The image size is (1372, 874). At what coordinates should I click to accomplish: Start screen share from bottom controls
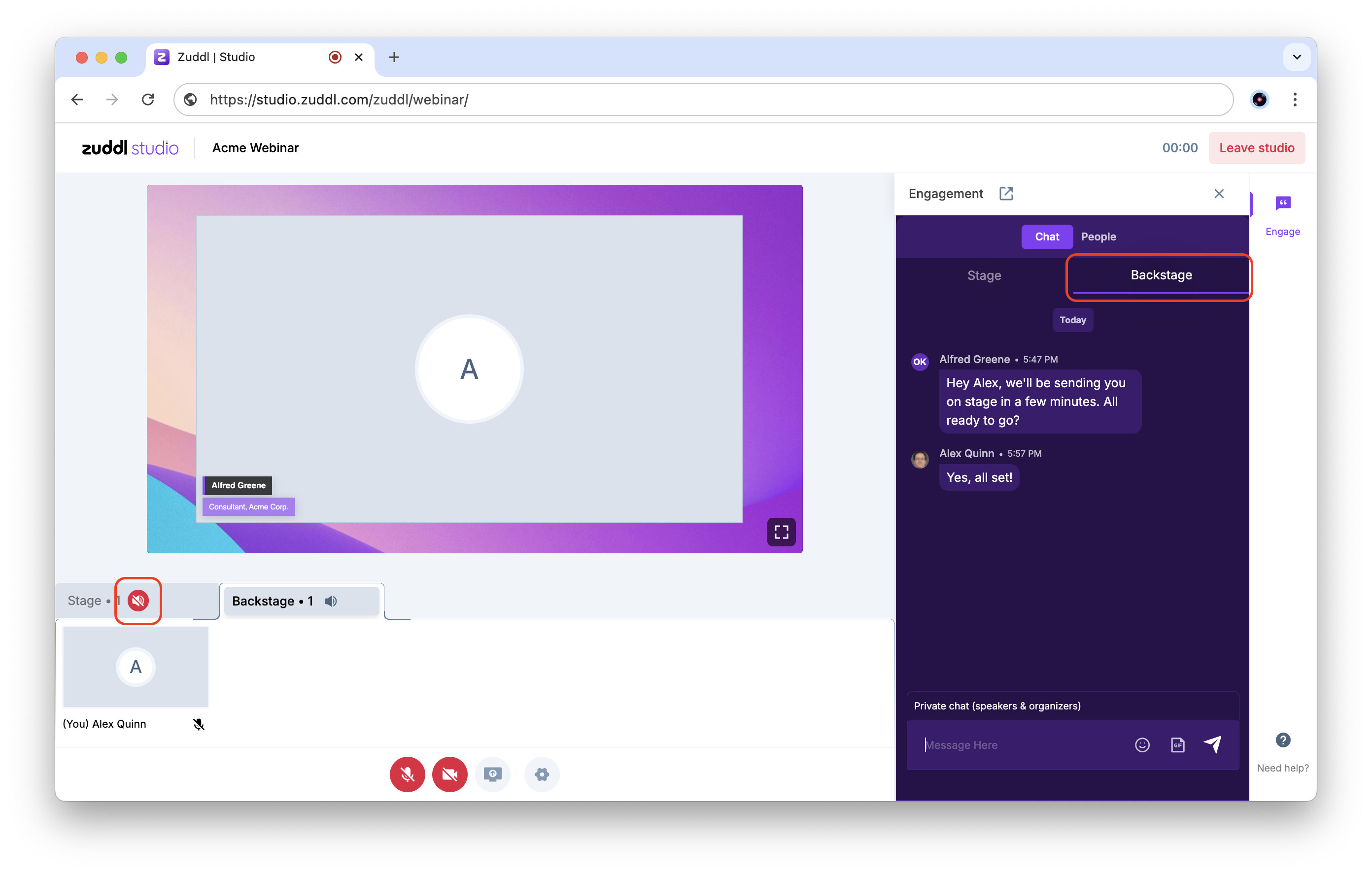pyautogui.click(x=493, y=774)
